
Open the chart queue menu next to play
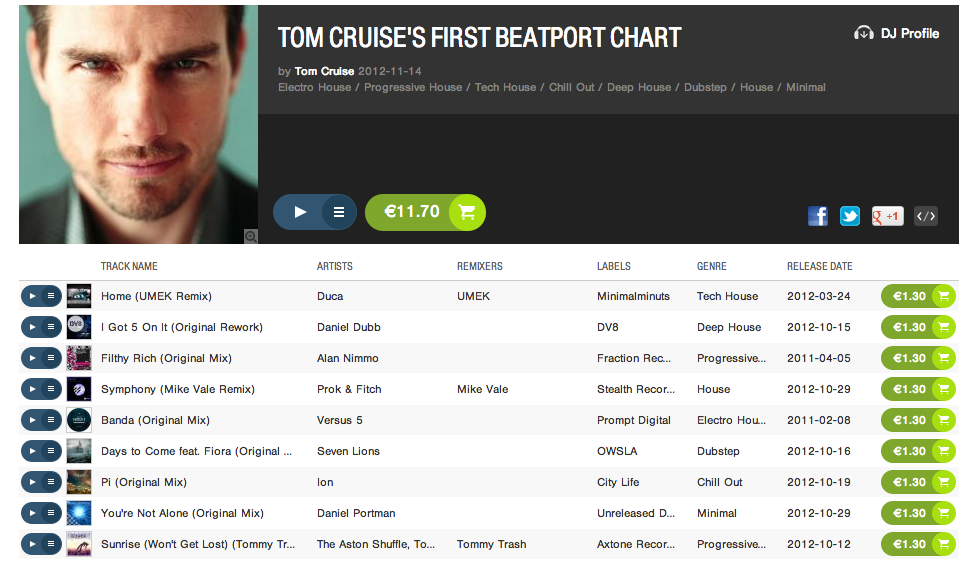click(x=339, y=212)
